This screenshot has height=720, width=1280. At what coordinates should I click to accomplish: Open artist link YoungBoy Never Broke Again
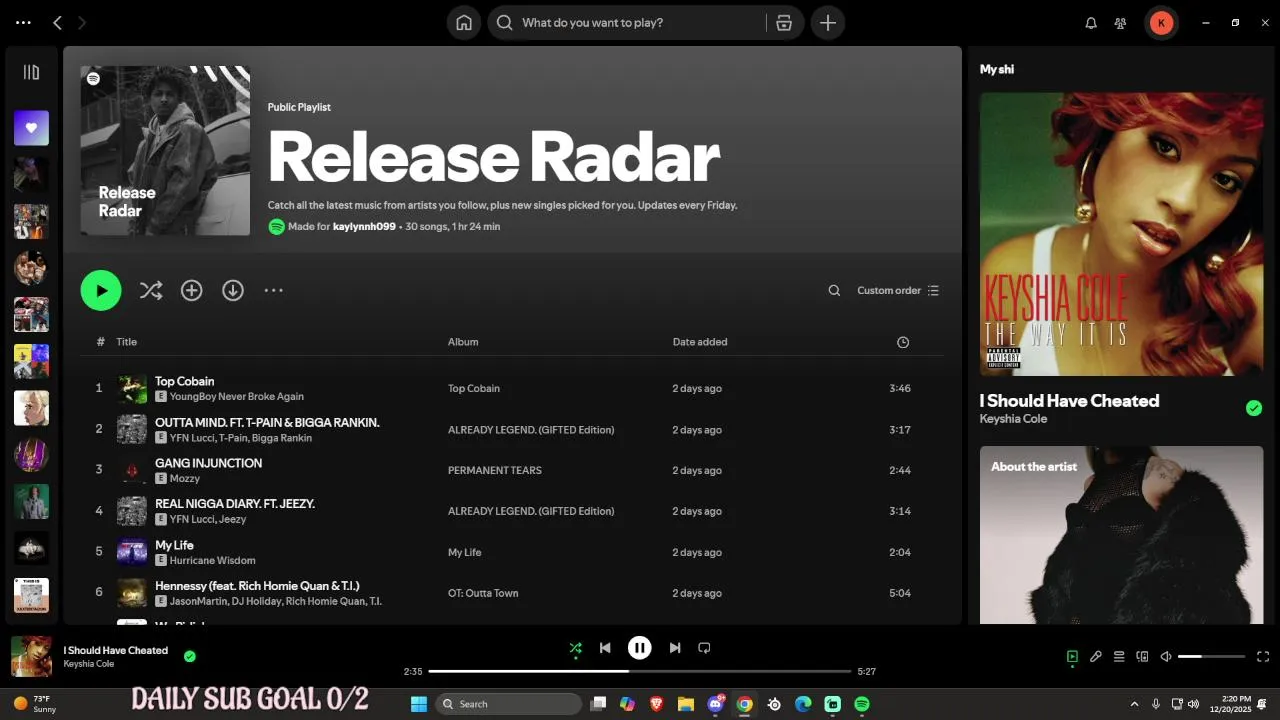coord(237,397)
